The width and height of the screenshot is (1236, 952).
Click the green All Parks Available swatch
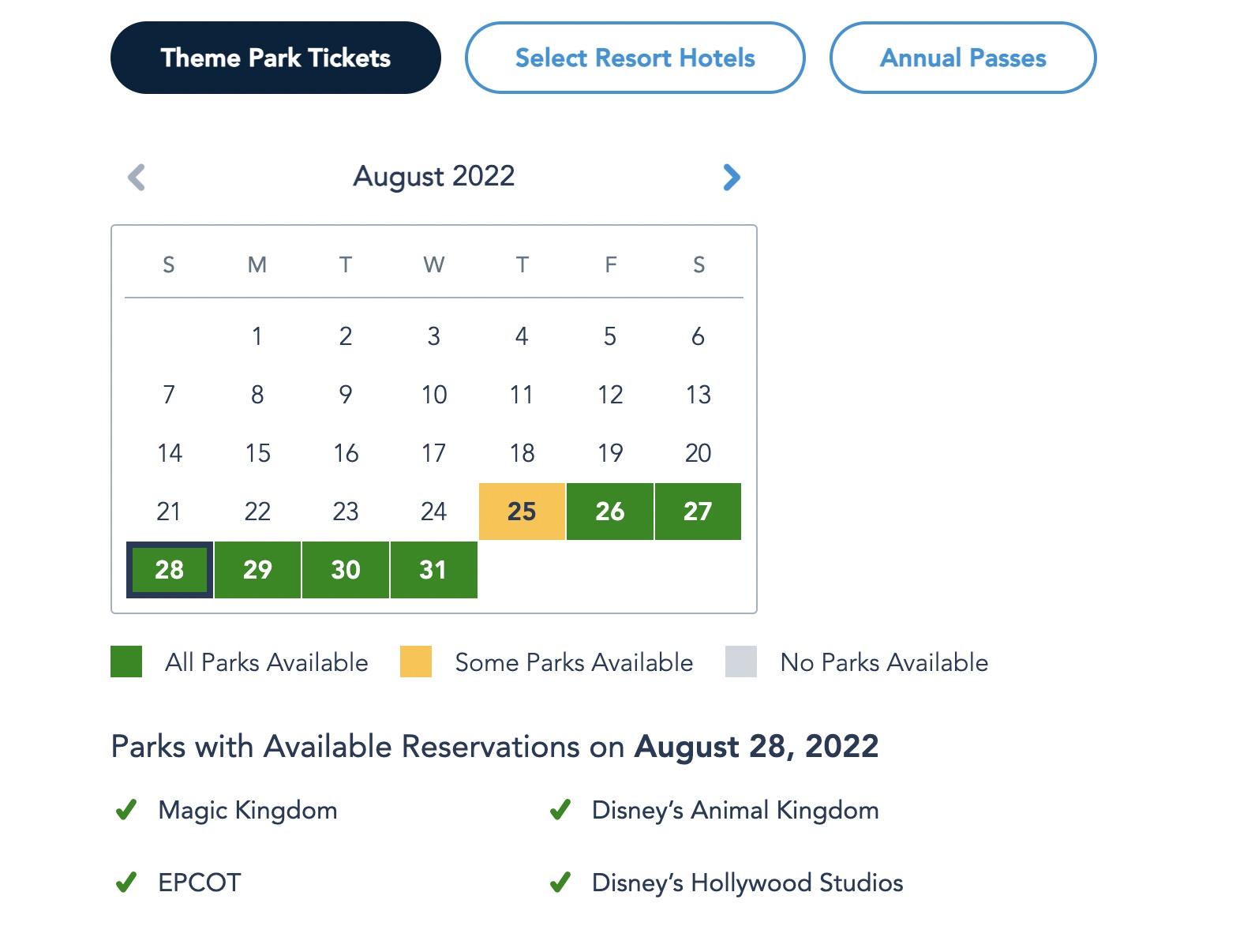click(x=126, y=662)
